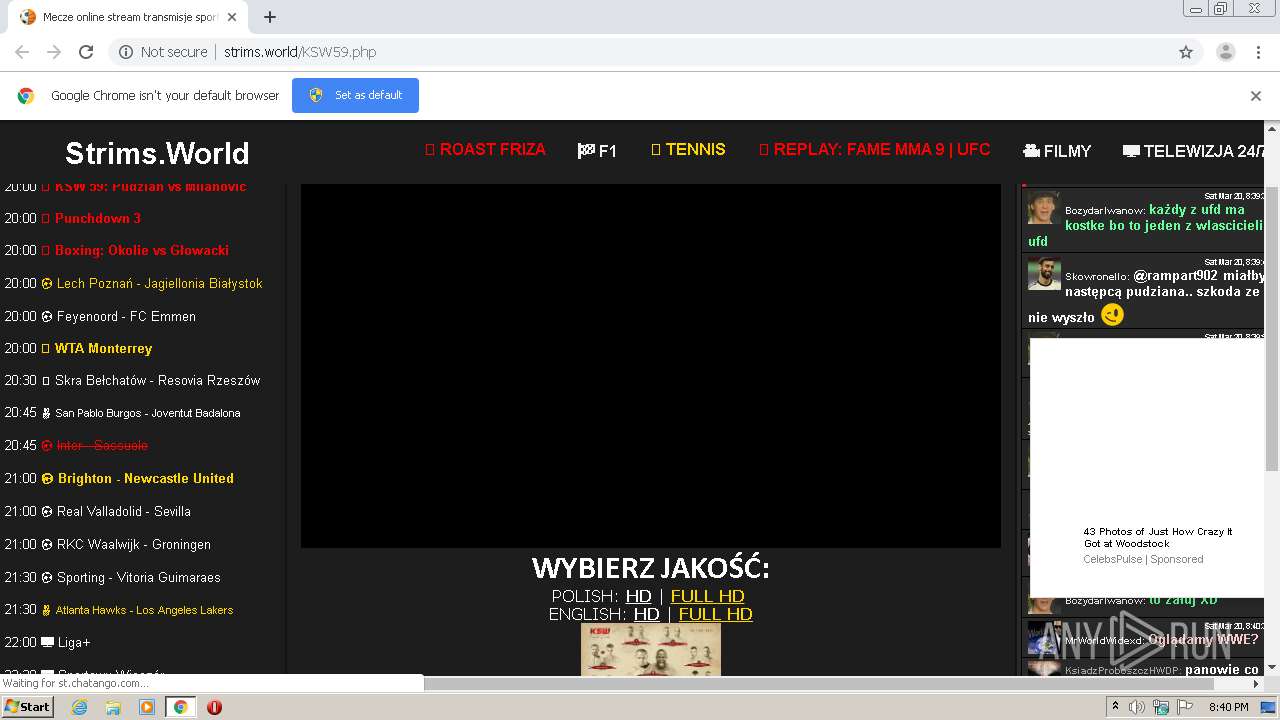The height and width of the screenshot is (720, 1280).
Task: Select English FULL HD quality
Action: pyautogui.click(x=716, y=614)
